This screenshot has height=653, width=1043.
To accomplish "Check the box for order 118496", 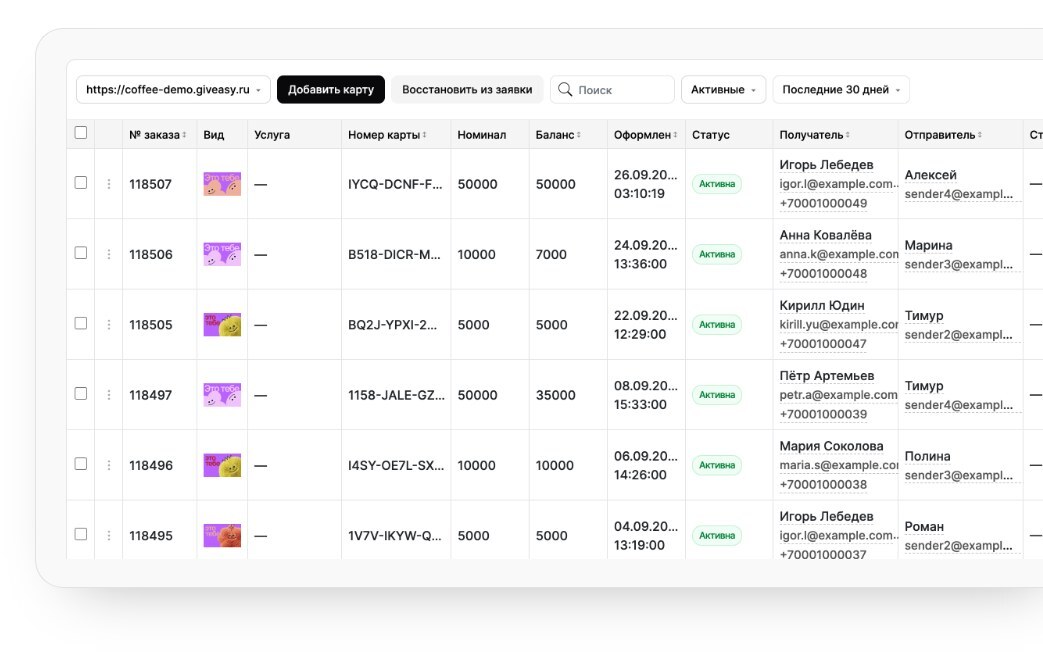I will [x=80, y=463].
